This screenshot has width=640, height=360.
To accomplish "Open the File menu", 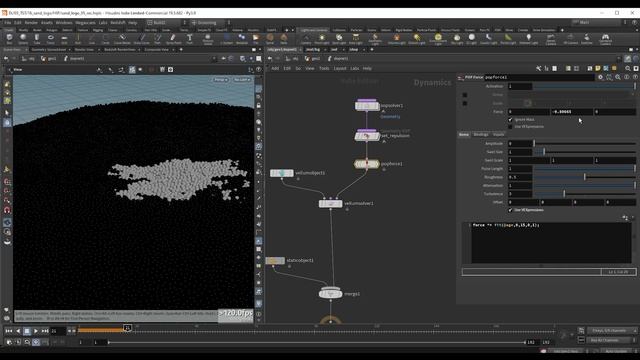I will (x=8, y=22).
